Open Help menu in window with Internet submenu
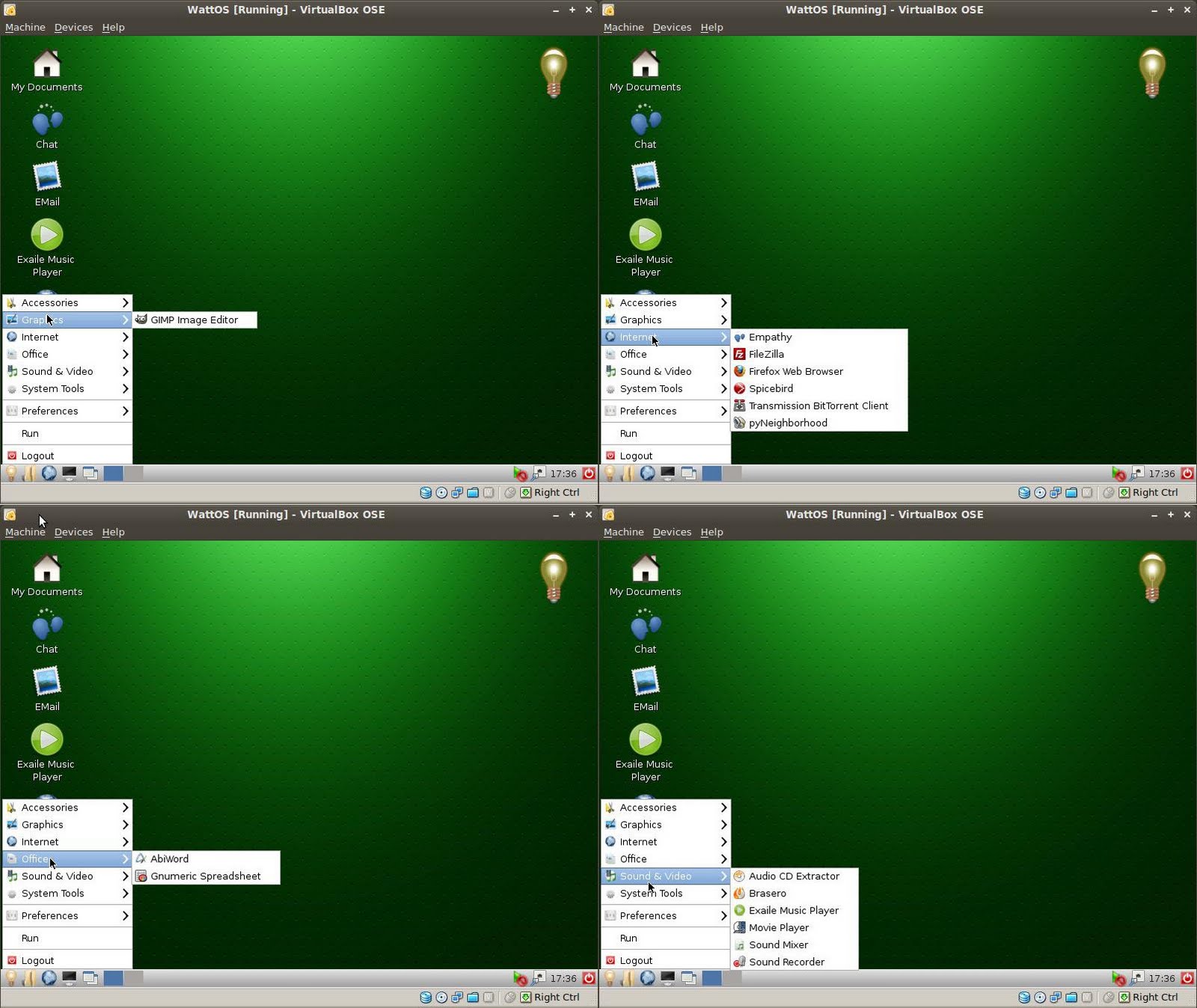The width and height of the screenshot is (1197, 1008). pos(711,27)
